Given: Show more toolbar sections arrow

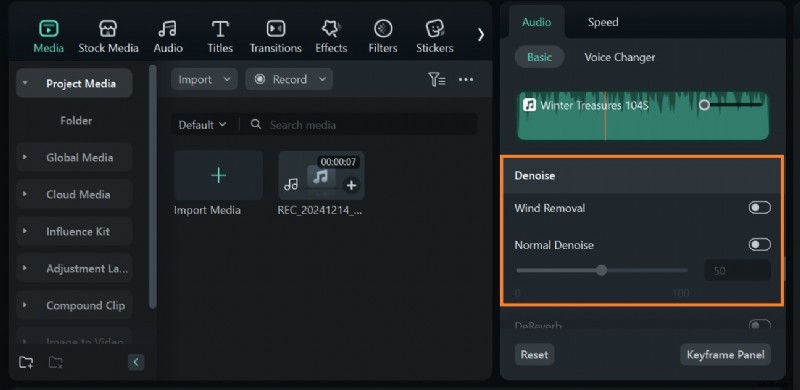Looking at the screenshot, I should (481, 35).
